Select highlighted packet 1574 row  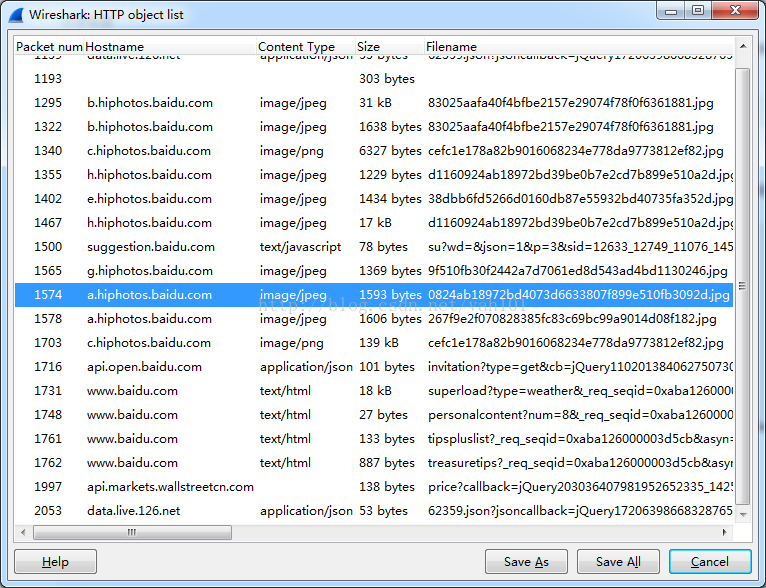(374, 294)
